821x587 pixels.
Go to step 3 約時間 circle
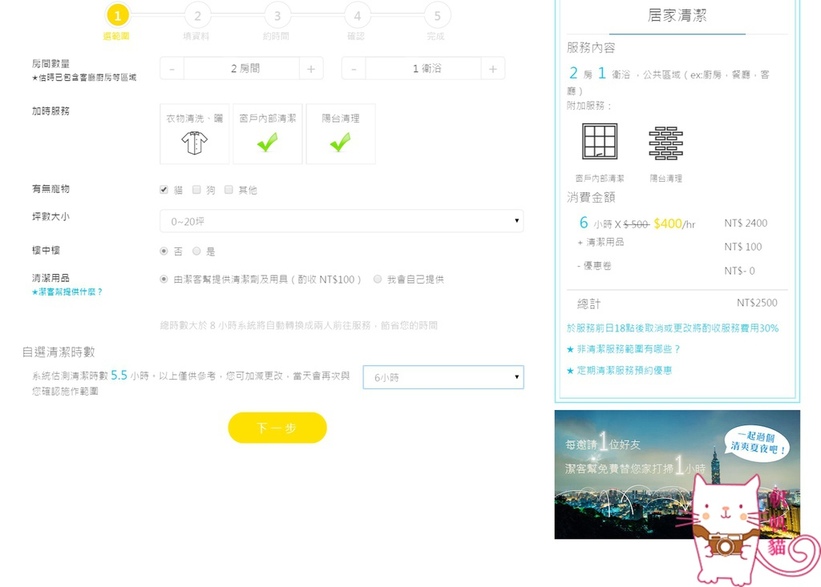(x=277, y=16)
